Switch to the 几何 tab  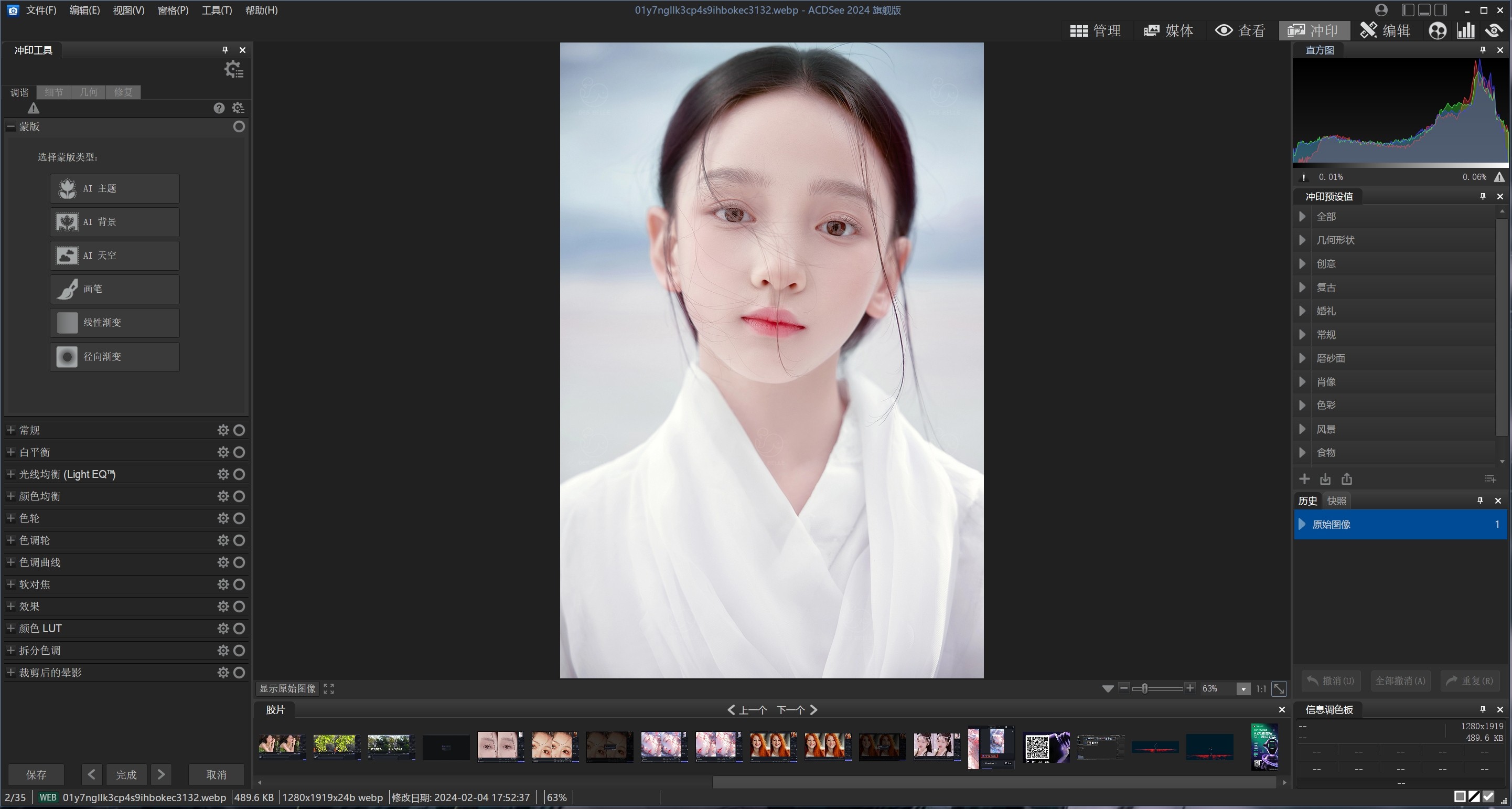(89, 92)
